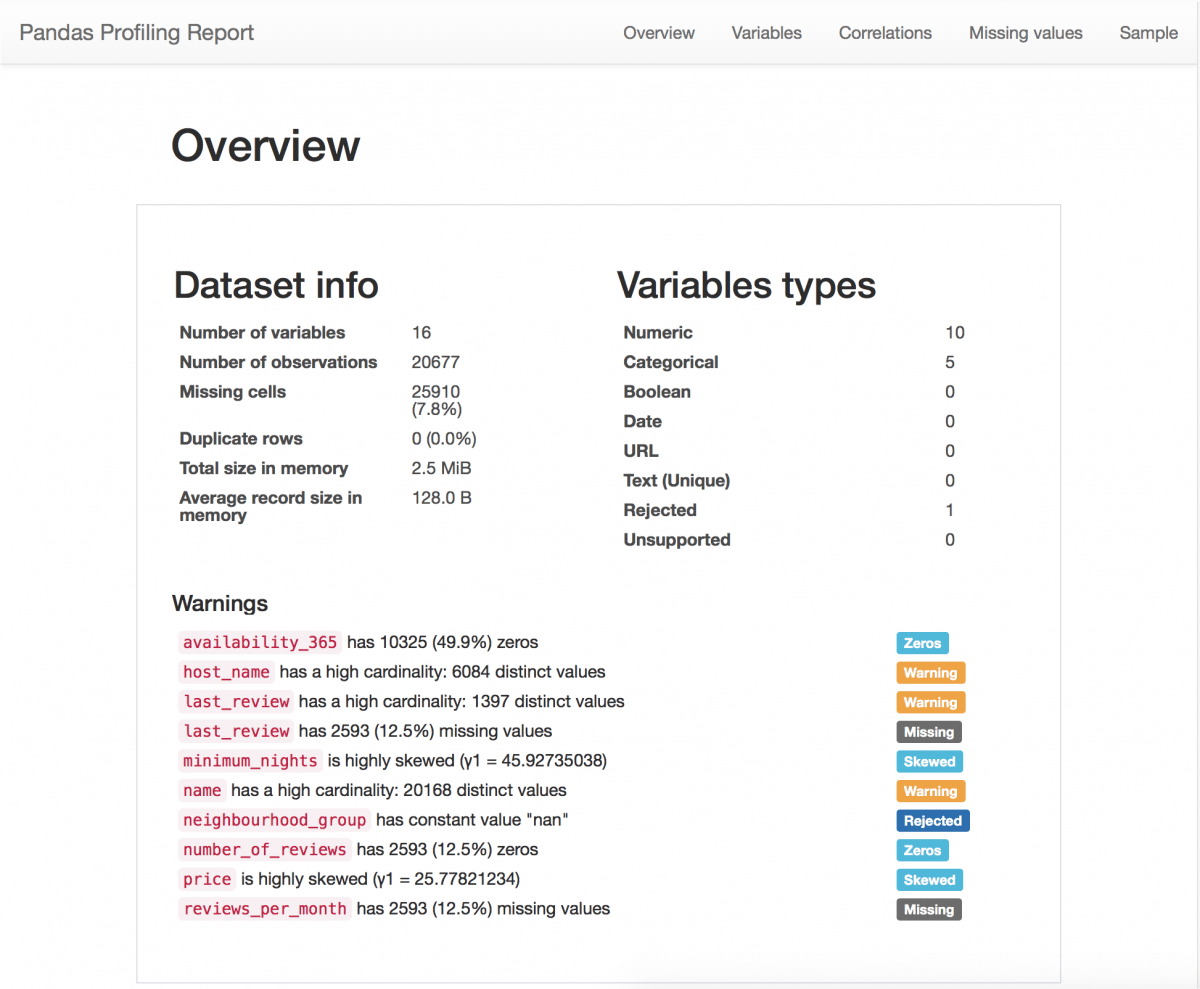Click the Warning badge next to name variable

pyautogui.click(x=930, y=791)
